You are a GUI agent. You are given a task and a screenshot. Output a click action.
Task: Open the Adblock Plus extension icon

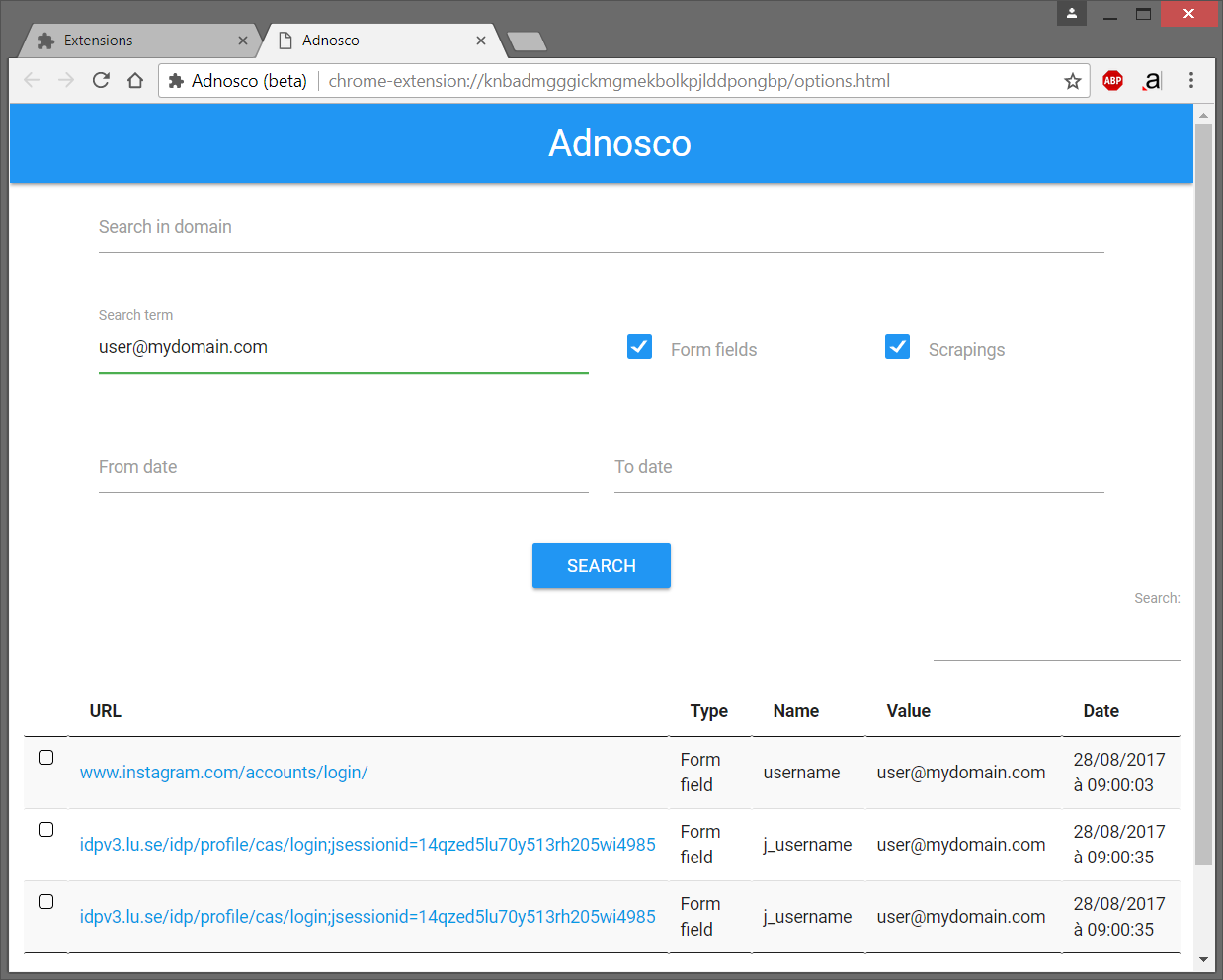(1112, 81)
